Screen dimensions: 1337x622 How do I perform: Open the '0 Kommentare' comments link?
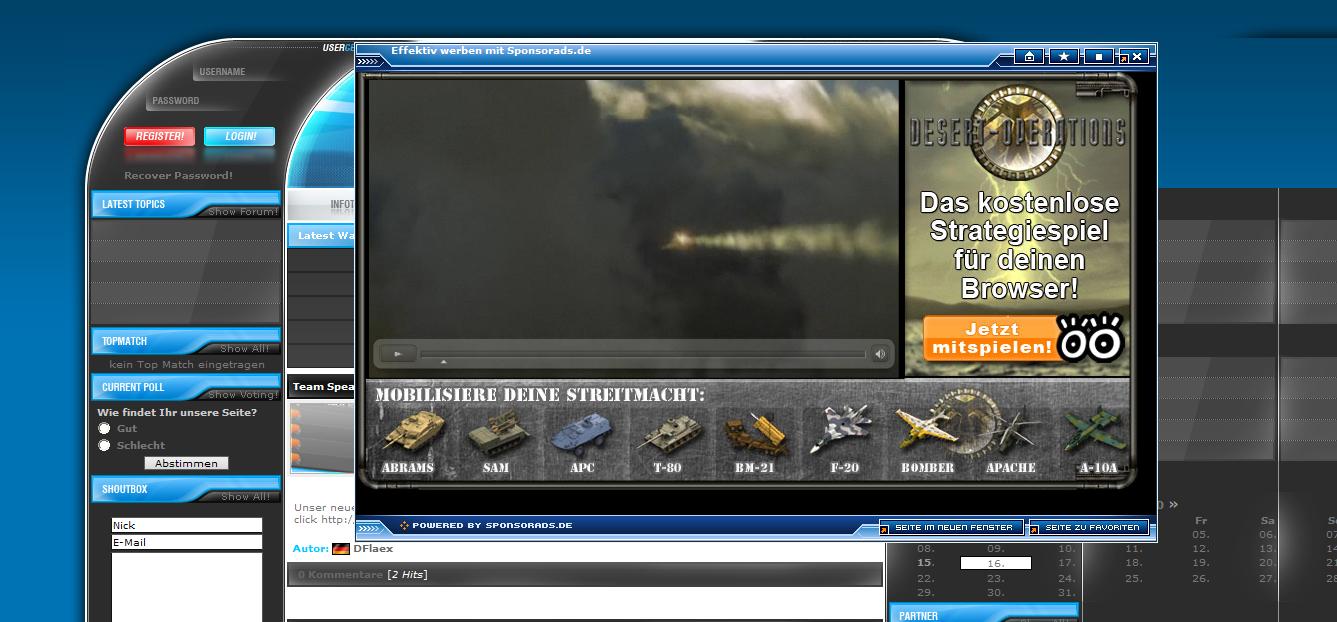340,575
